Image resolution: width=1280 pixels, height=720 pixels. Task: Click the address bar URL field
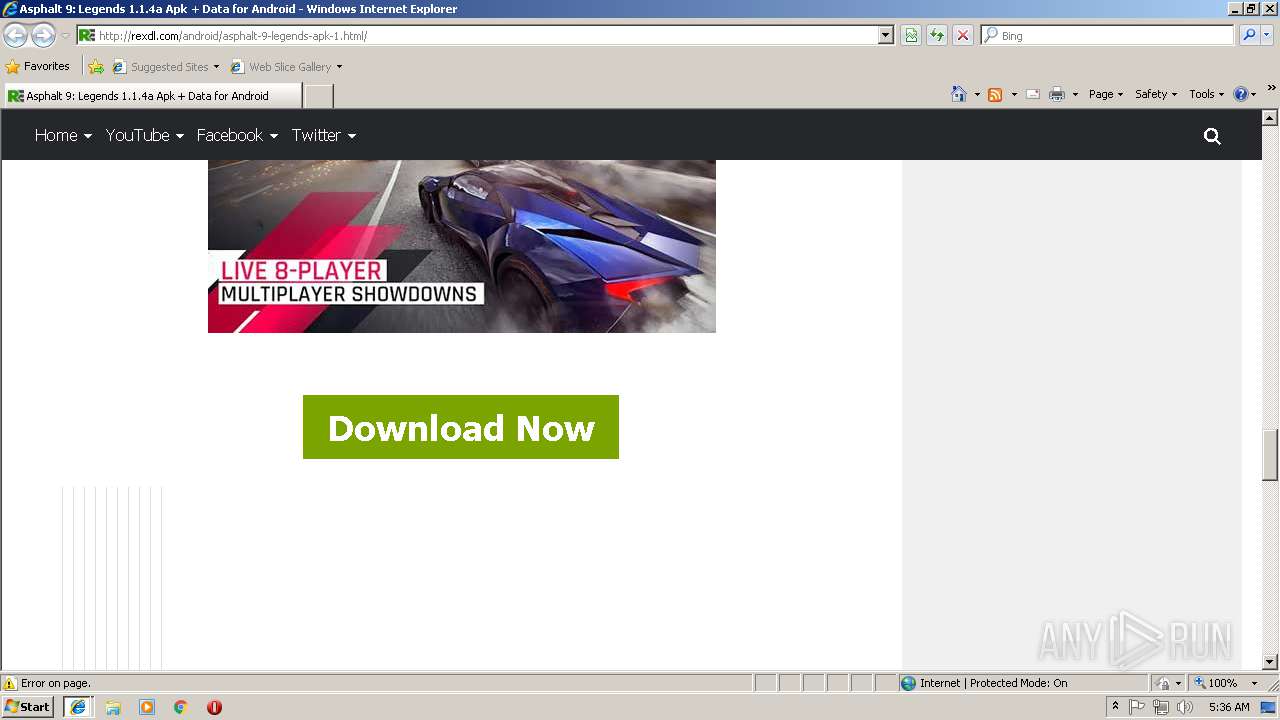(478, 35)
